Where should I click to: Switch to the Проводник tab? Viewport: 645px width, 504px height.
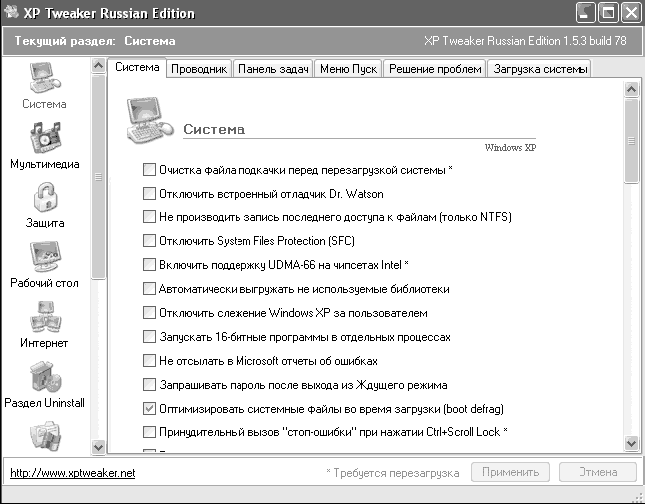click(x=199, y=69)
